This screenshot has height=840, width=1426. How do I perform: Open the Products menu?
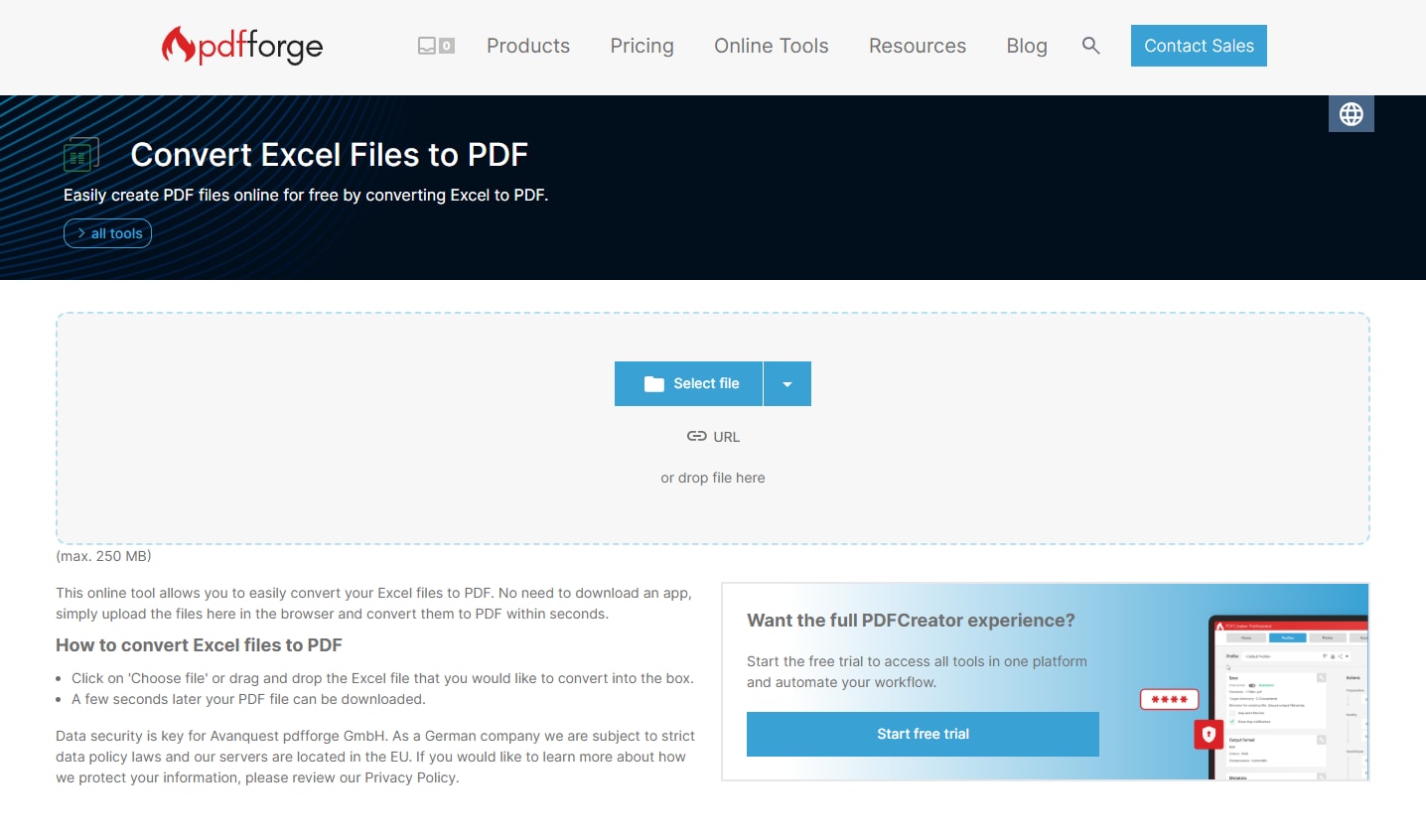528,46
